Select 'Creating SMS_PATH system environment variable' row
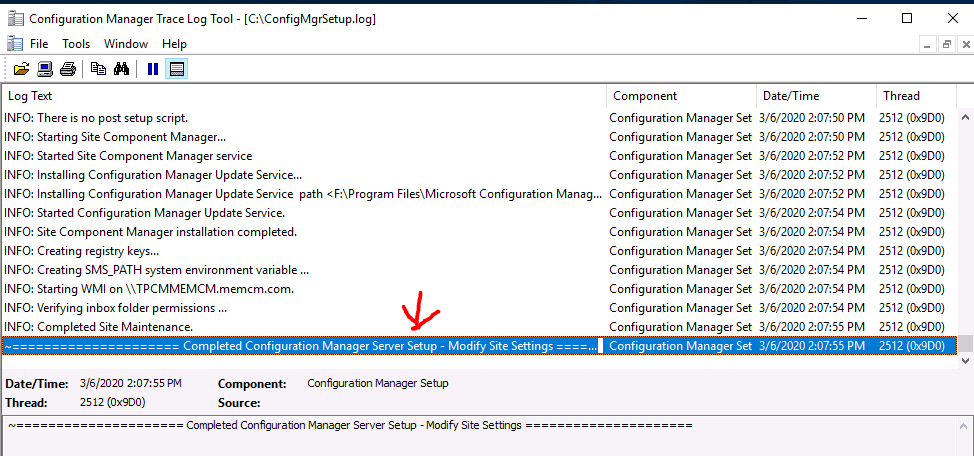This screenshot has width=974, height=456. (x=479, y=271)
